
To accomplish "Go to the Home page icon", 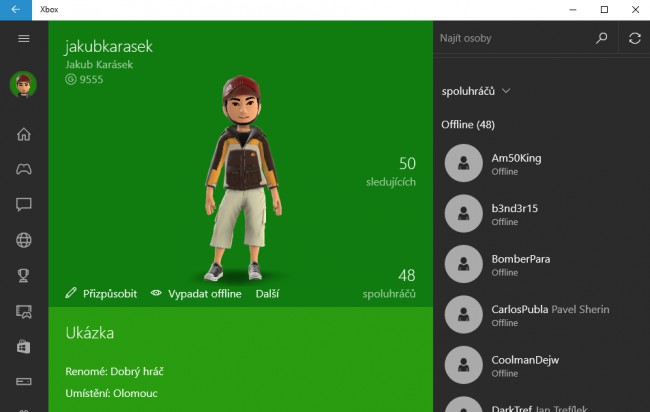I will coord(24,134).
